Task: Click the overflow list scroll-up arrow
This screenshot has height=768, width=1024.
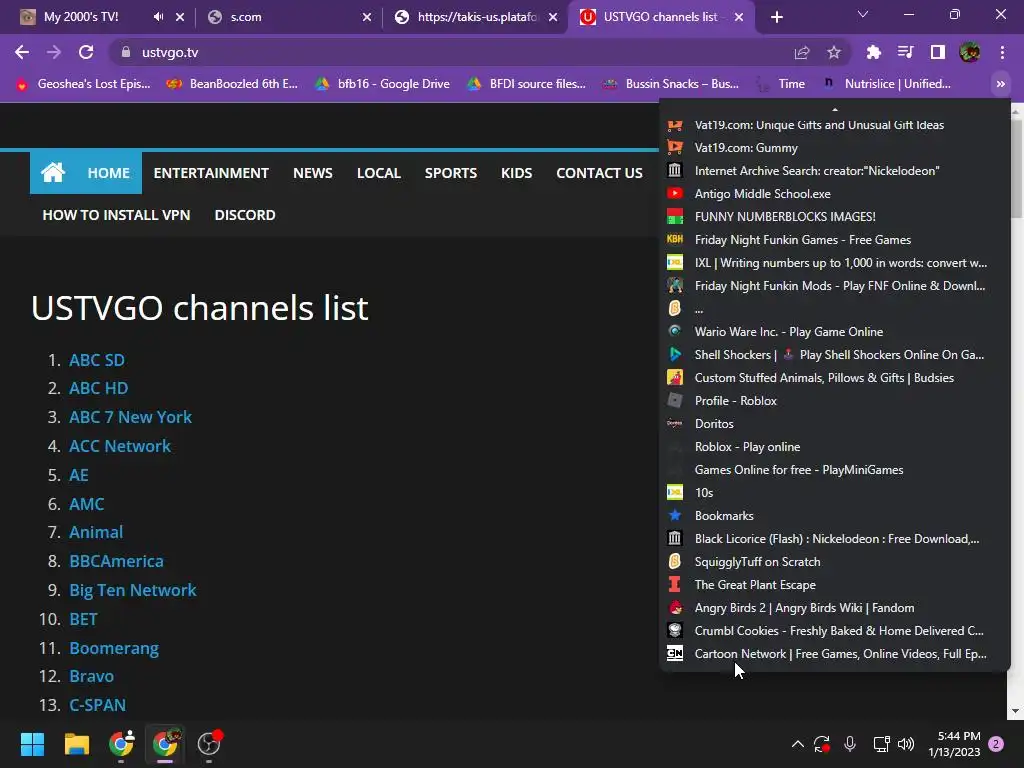Action: click(835, 109)
